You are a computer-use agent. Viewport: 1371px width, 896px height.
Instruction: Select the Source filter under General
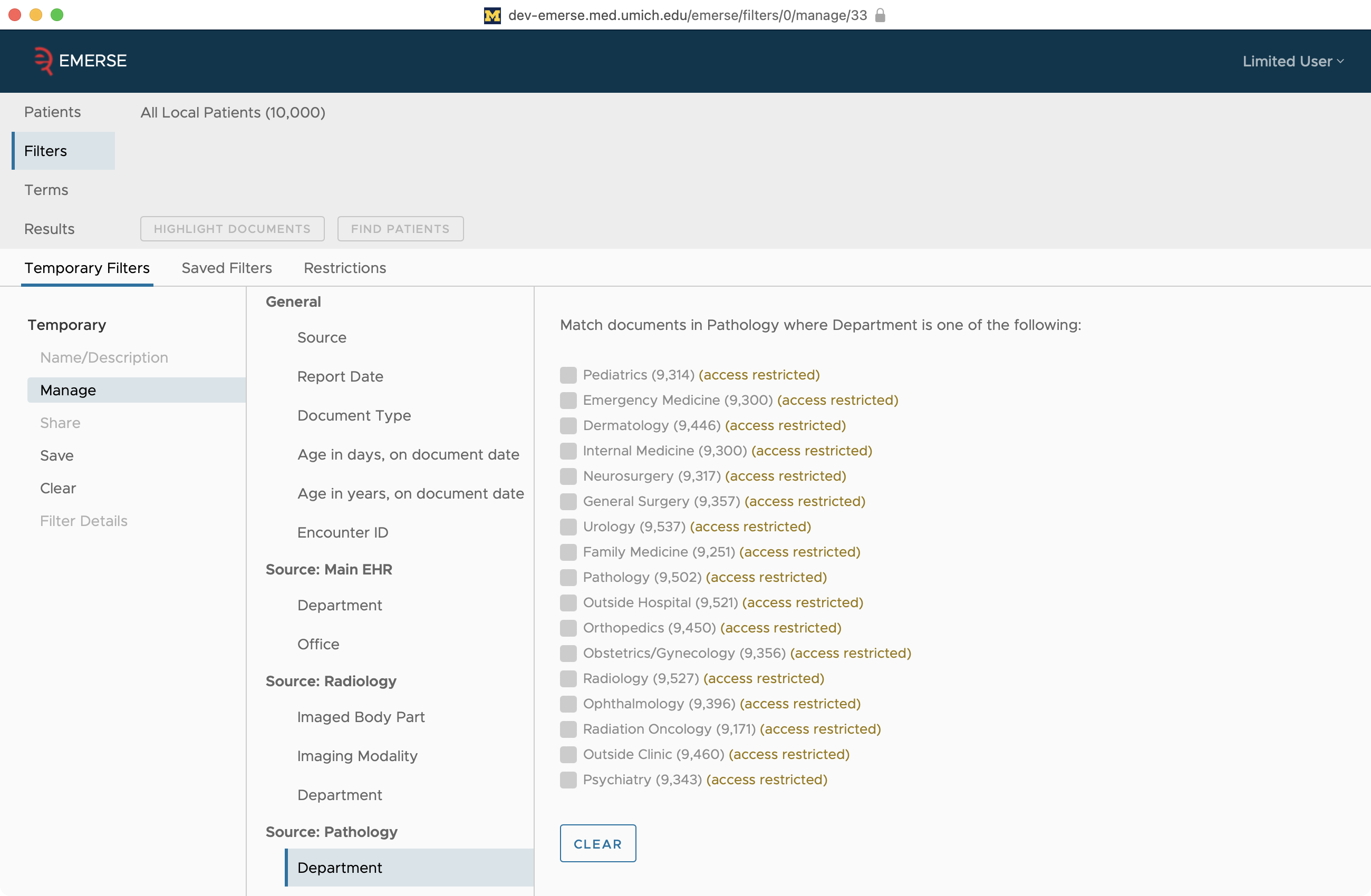tap(322, 338)
